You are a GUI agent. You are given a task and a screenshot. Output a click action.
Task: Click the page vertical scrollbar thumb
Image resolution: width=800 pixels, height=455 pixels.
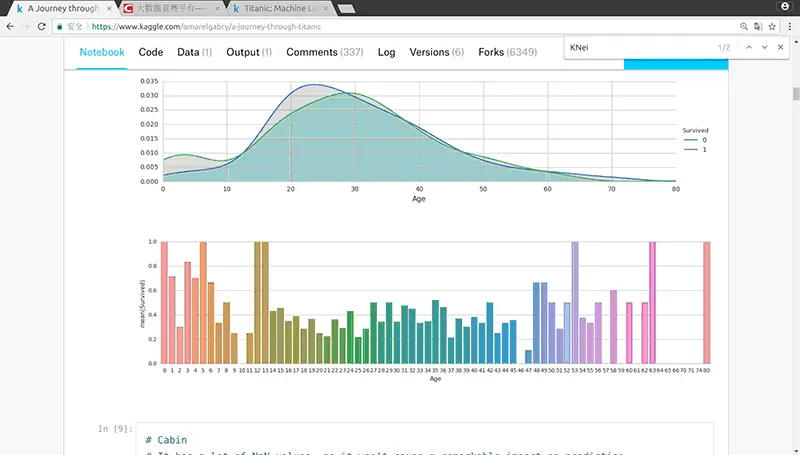tap(795, 94)
